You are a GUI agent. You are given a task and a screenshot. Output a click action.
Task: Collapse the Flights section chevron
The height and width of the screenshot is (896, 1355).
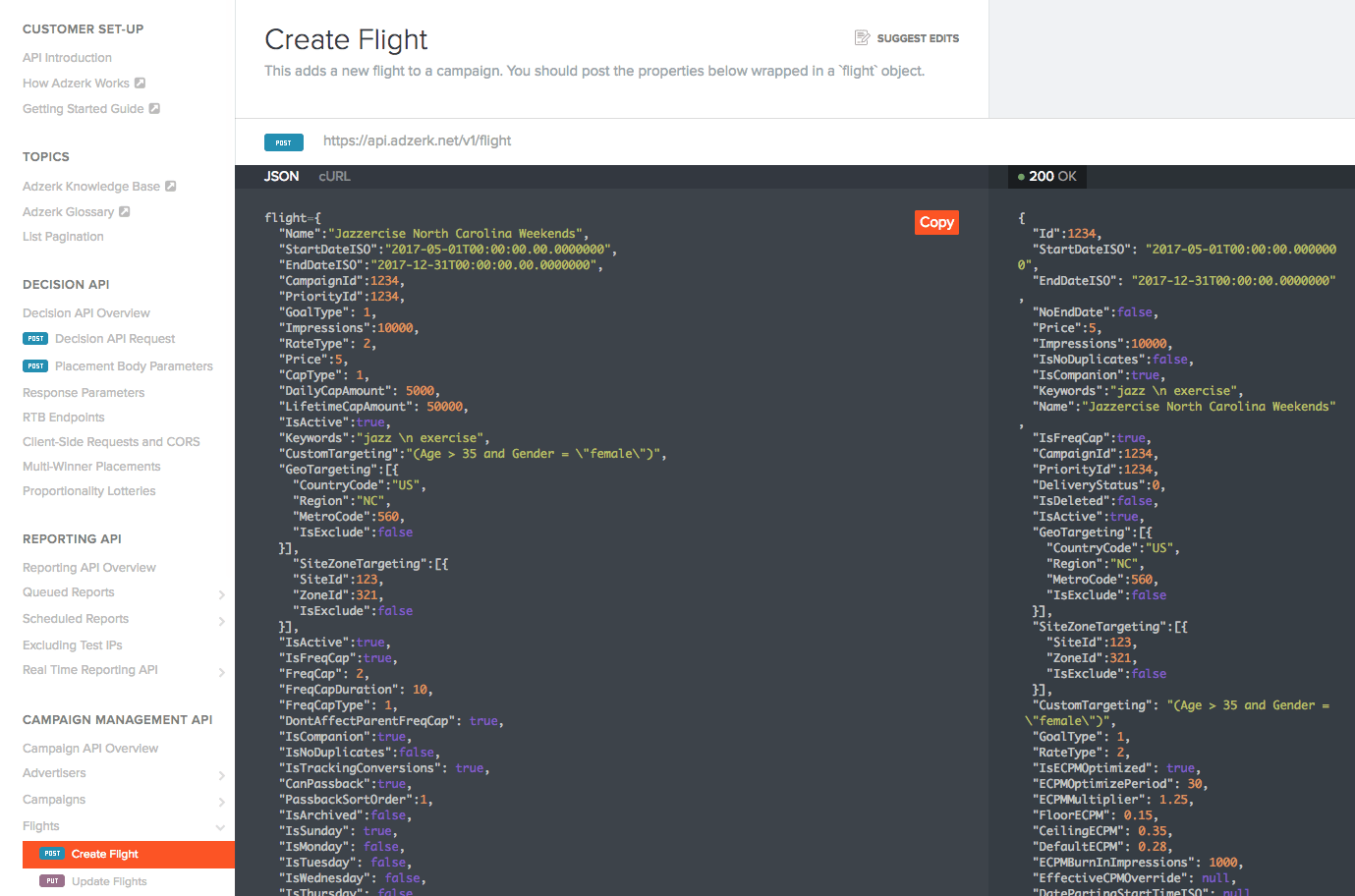pos(220,827)
